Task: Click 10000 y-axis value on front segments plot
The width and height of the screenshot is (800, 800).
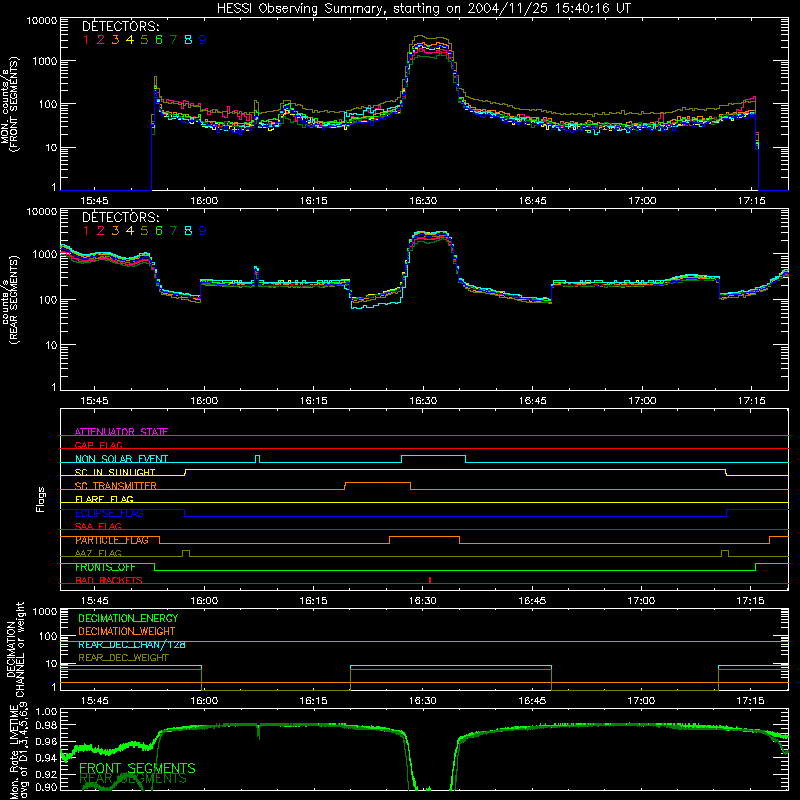Action: click(x=42, y=20)
